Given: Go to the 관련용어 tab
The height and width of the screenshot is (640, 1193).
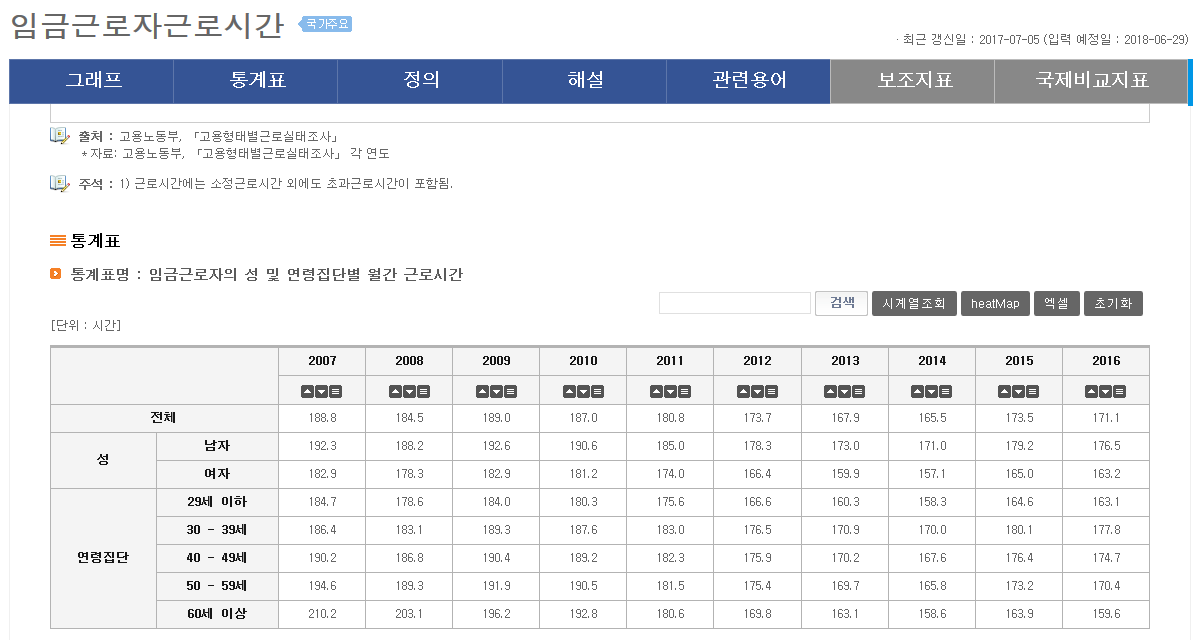Looking at the screenshot, I should tap(748, 81).
